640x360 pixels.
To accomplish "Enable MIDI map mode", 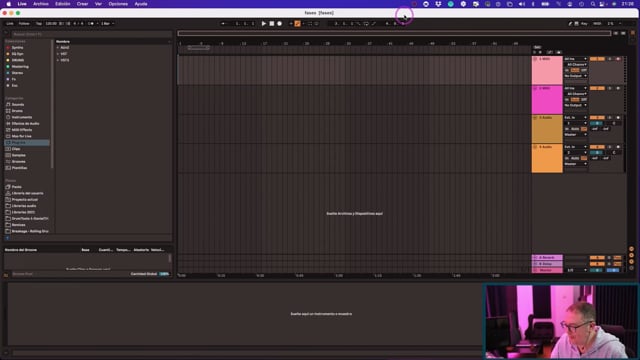I will pos(597,24).
